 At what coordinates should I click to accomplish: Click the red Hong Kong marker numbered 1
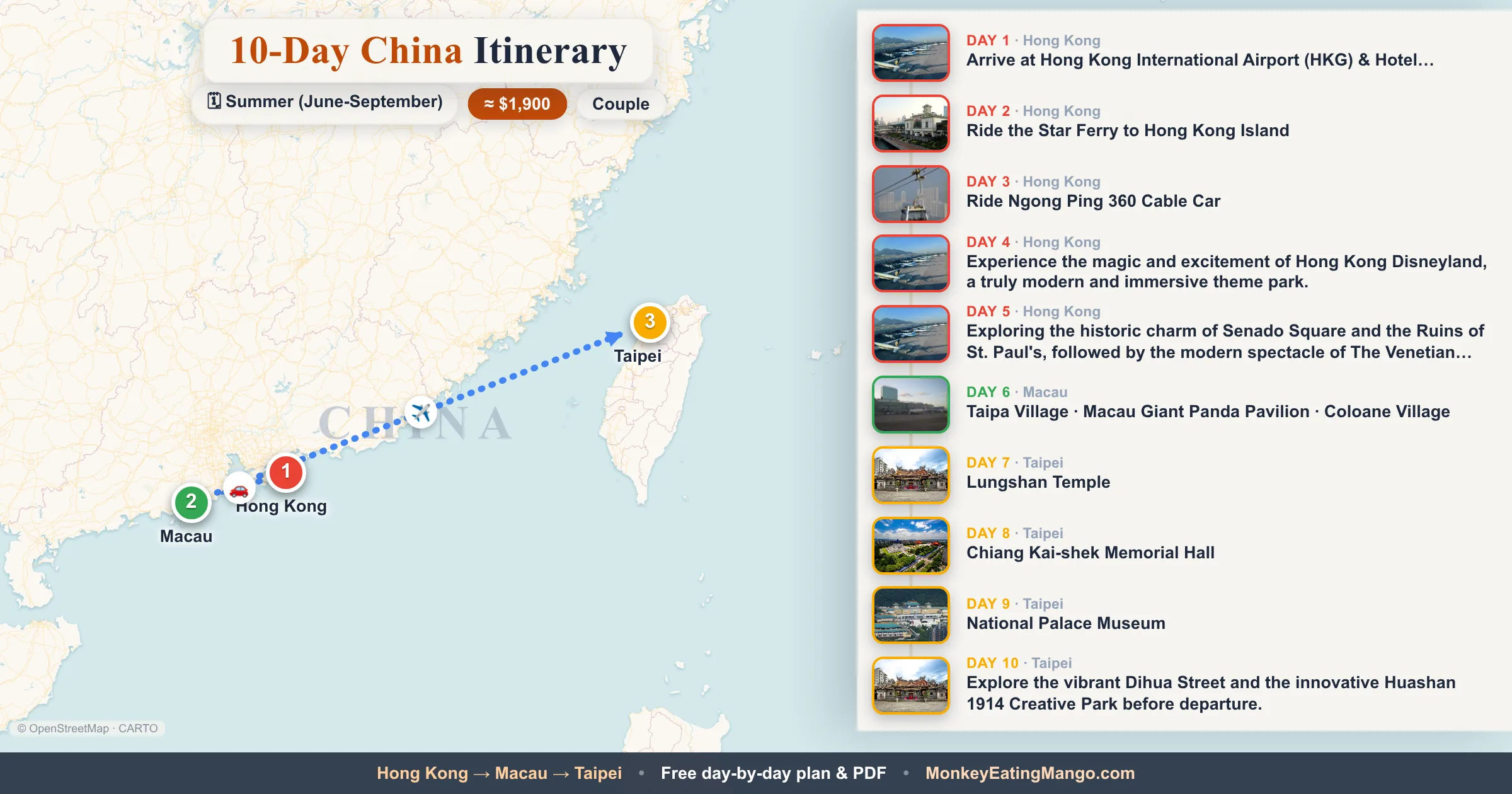(x=286, y=471)
